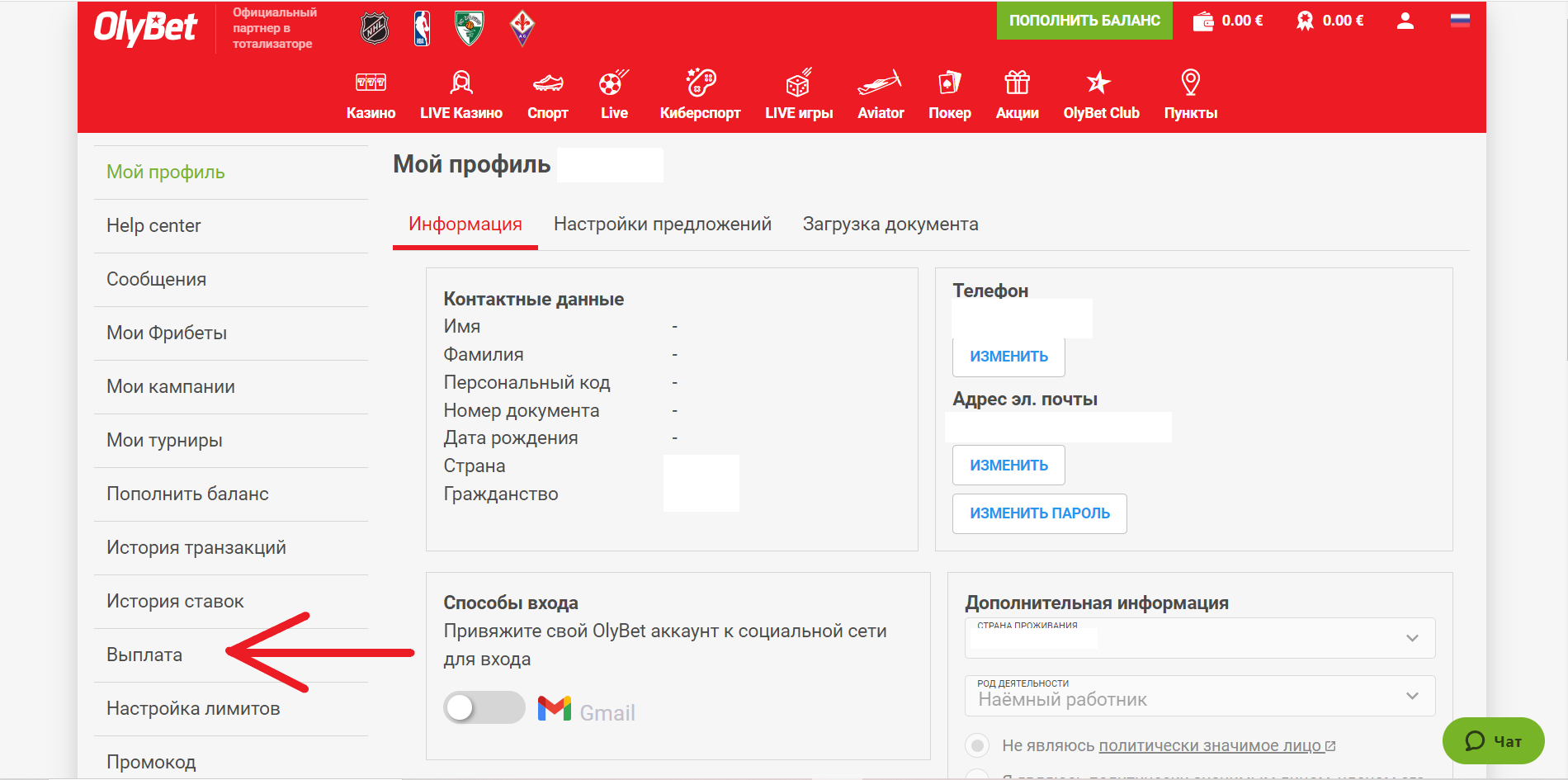Open the Live football icon
This screenshot has height=780, width=1568.
(614, 82)
